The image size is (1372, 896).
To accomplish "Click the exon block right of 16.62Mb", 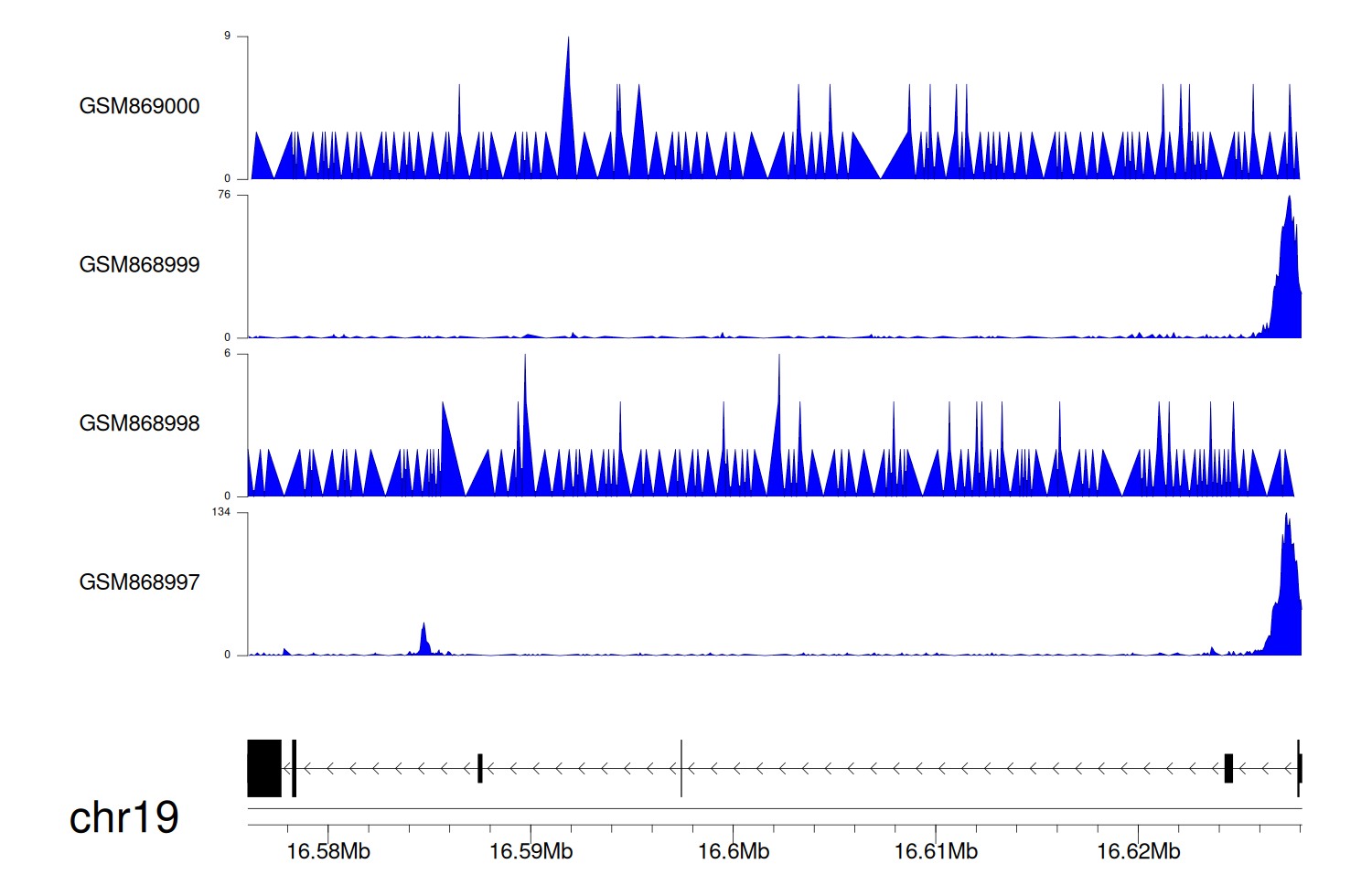I will (1228, 768).
